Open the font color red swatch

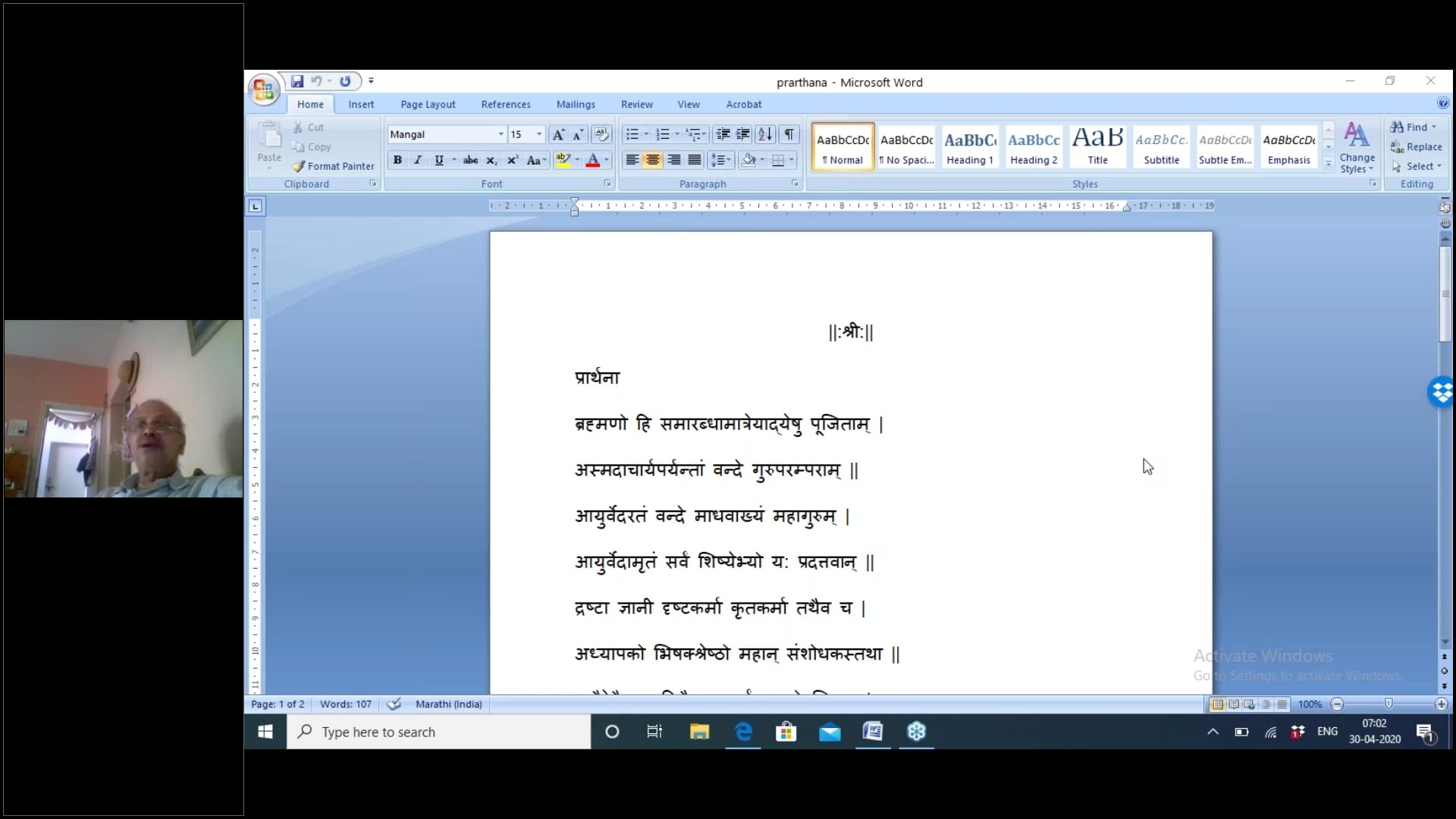click(593, 160)
